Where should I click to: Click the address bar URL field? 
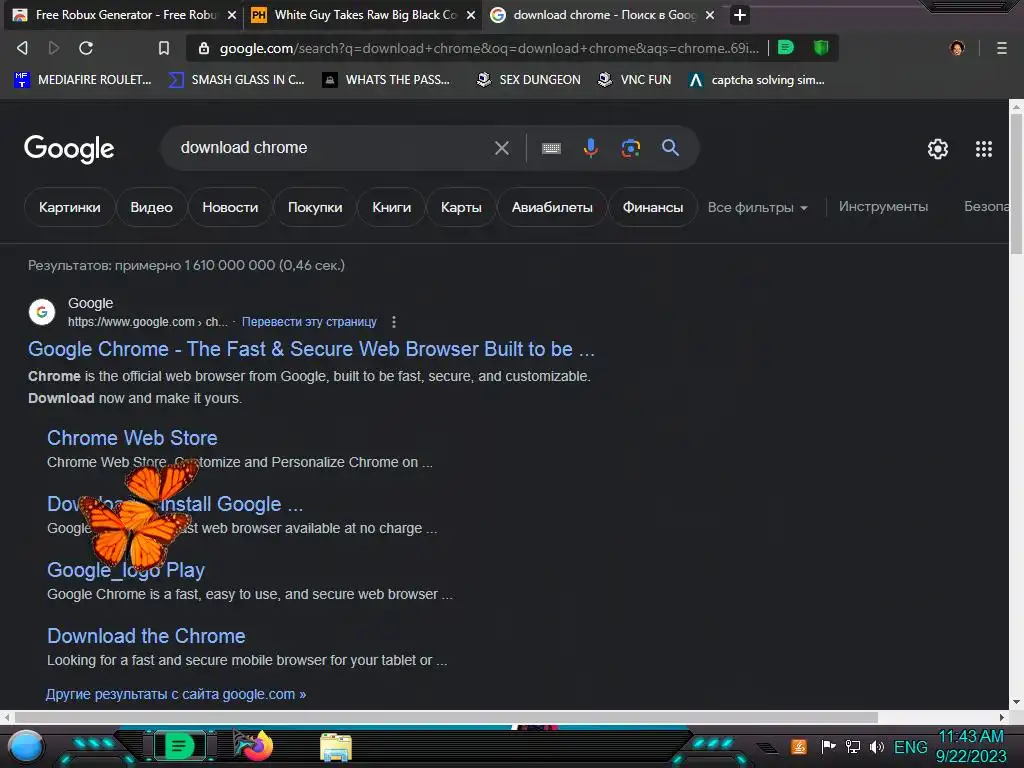[488, 48]
